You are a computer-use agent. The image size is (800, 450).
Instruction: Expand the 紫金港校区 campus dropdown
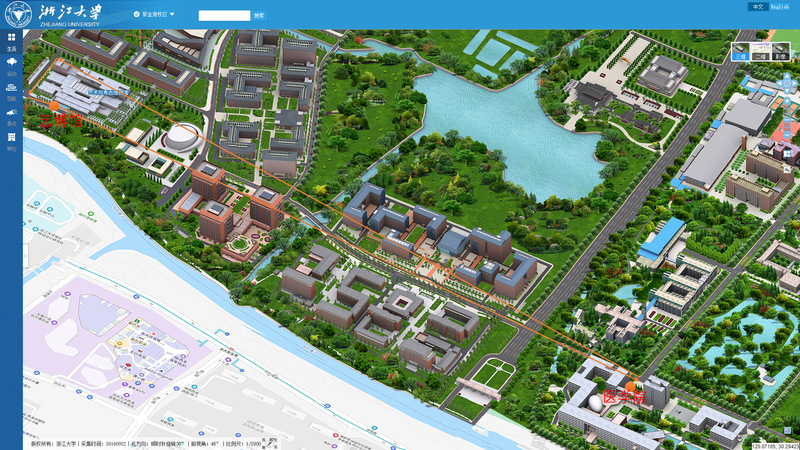(172, 15)
